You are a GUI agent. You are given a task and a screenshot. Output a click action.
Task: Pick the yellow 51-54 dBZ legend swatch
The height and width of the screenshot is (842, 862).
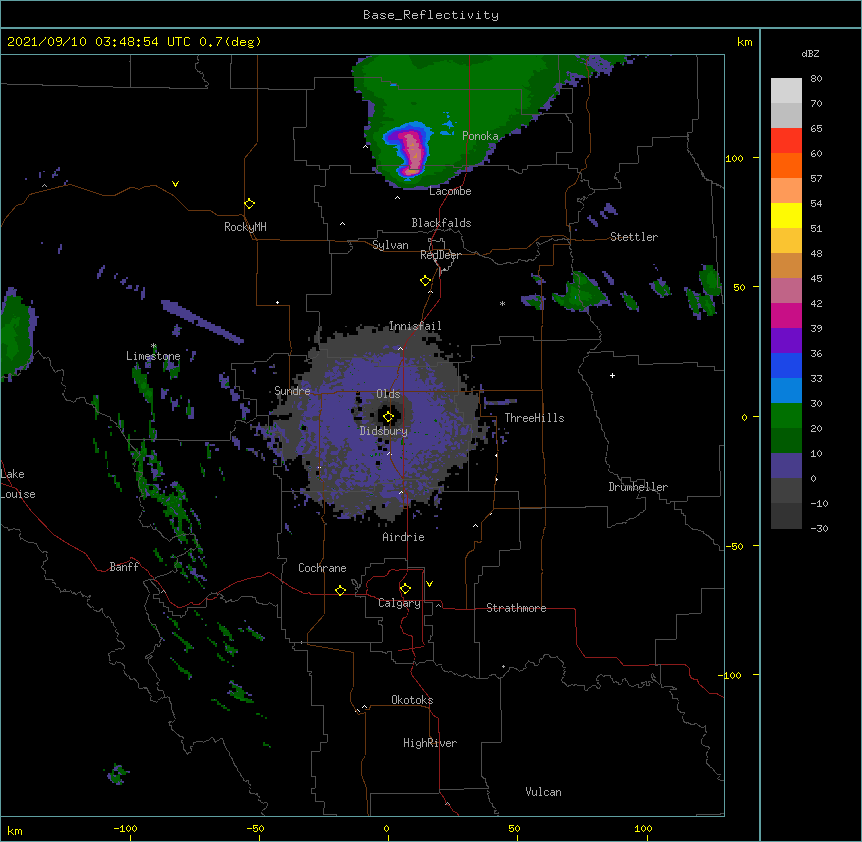[x=786, y=215]
